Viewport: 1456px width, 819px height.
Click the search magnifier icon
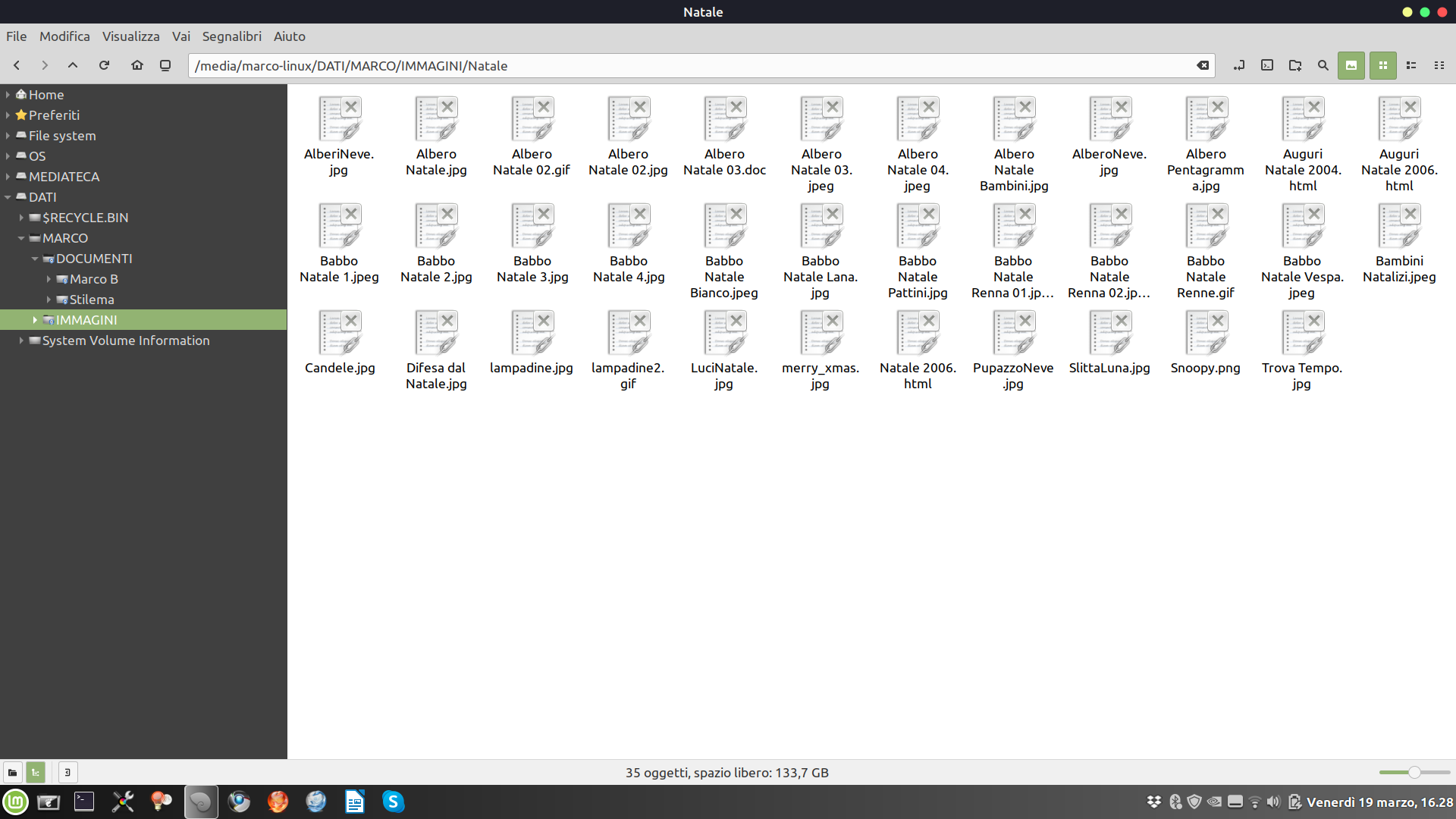(1323, 65)
